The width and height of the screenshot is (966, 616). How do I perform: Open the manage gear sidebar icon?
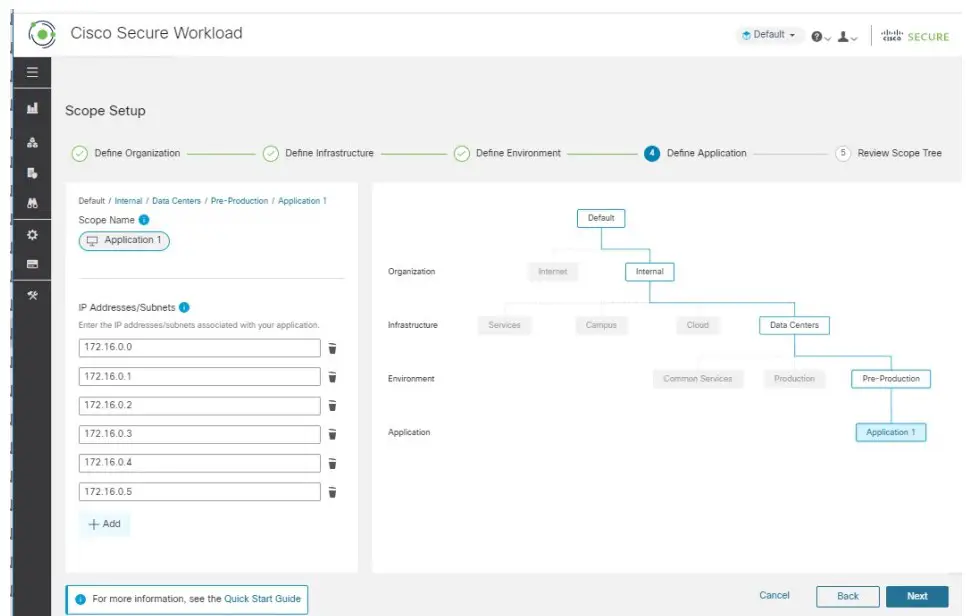33,235
